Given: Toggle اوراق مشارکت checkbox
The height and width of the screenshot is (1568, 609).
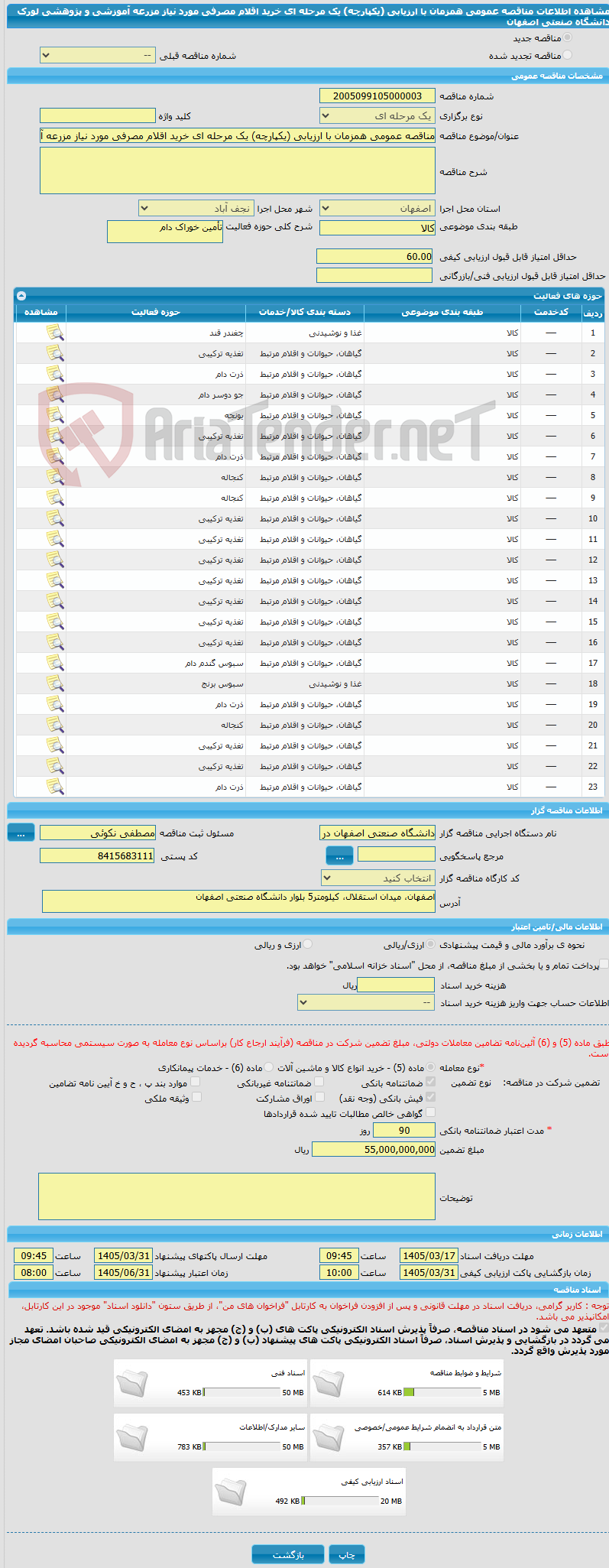Looking at the screenshot, I should [319, 1097].
